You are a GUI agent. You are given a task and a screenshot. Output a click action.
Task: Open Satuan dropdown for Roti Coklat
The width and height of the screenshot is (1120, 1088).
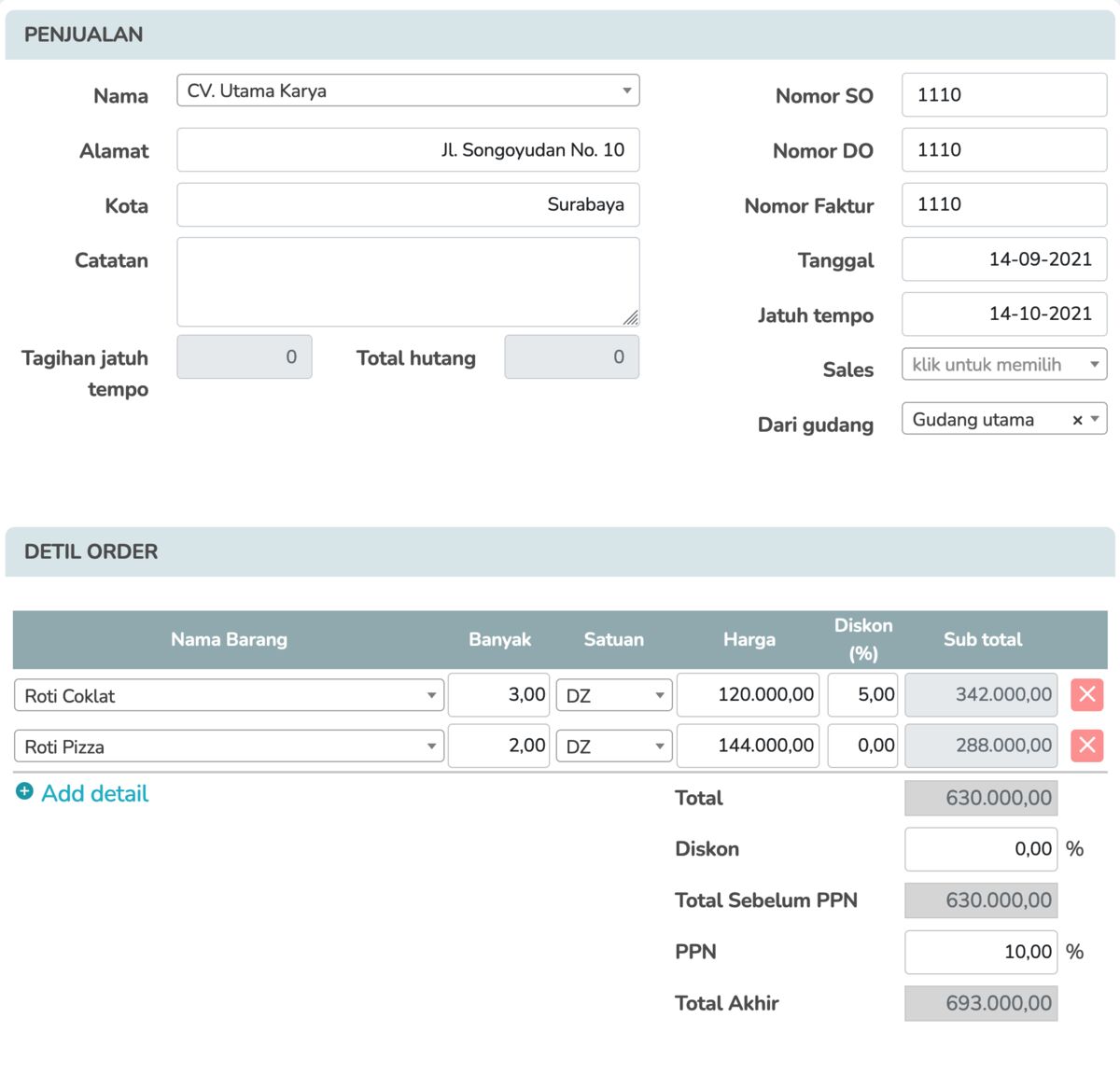(613, 695)
